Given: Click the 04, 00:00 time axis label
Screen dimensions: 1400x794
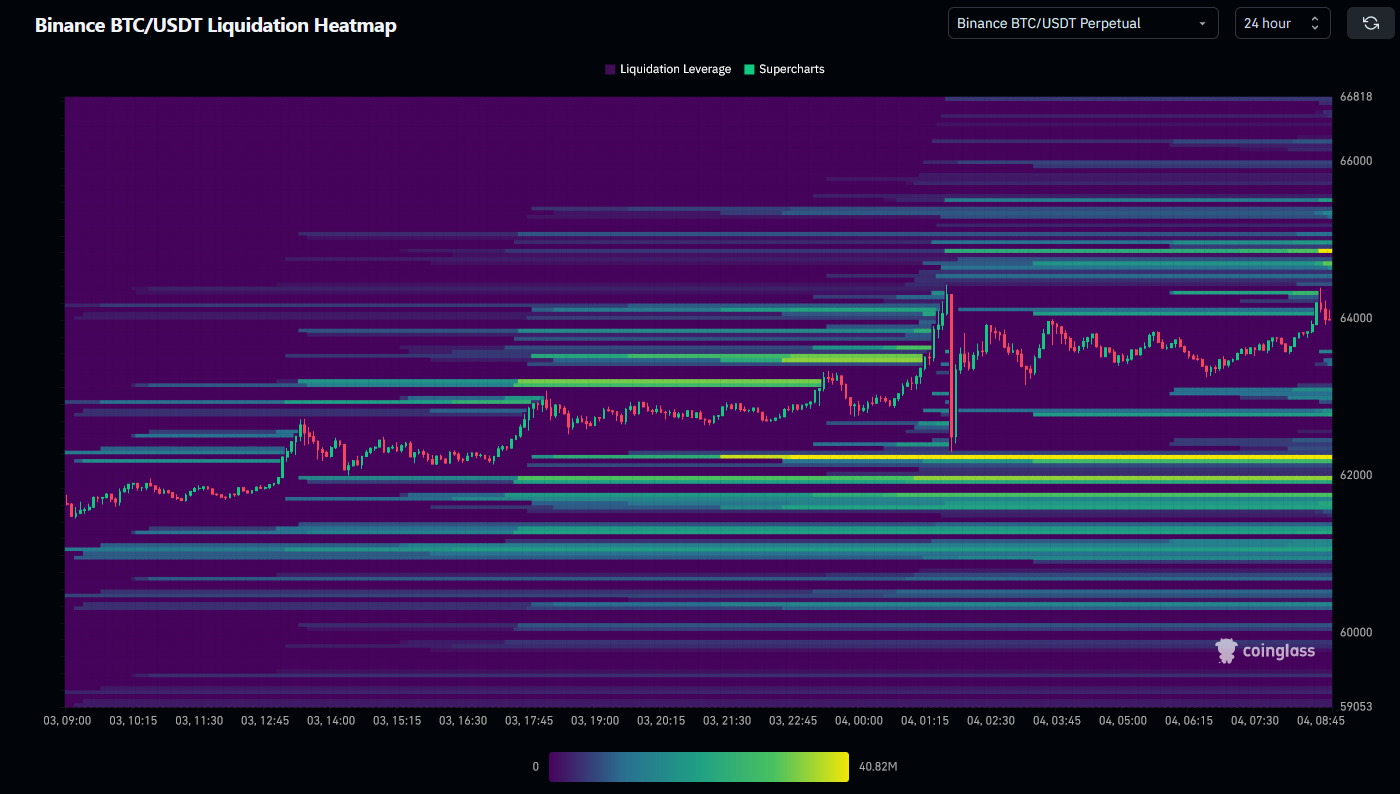Looking at the screenshot, I should coord(859,720).
